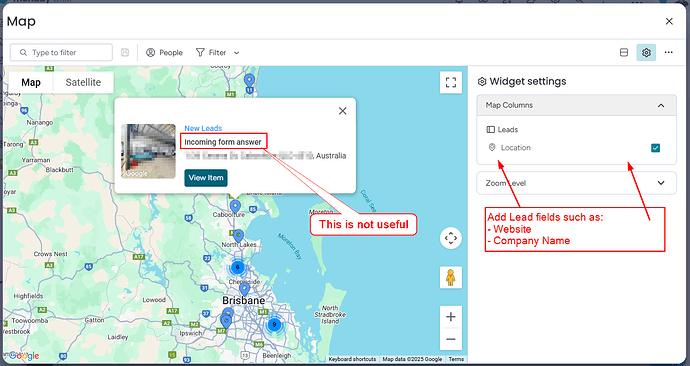Expand the Filter dropdown arrow
This screenshot has height=366, width=690.
tap(236, 53)
